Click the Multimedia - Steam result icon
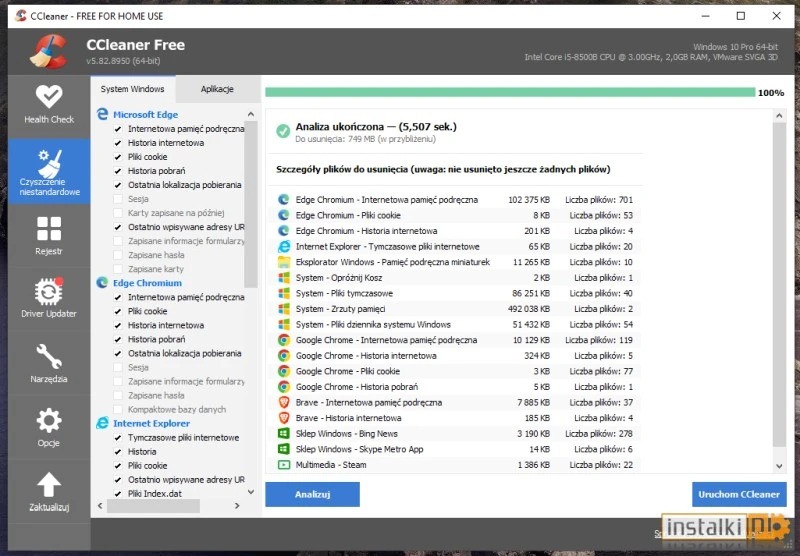This screenshot has height=556, width=800. (x=284, y=465)
